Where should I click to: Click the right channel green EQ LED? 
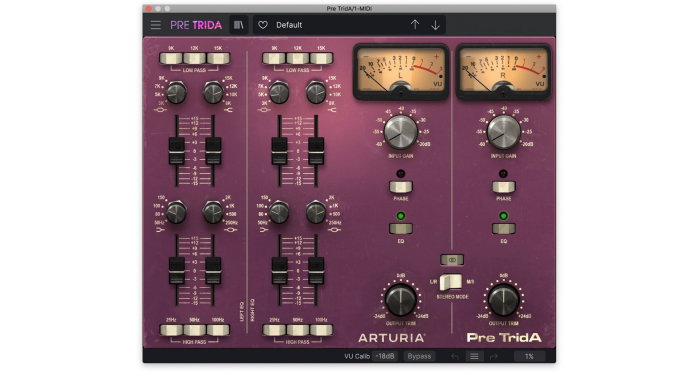(504, 216)
